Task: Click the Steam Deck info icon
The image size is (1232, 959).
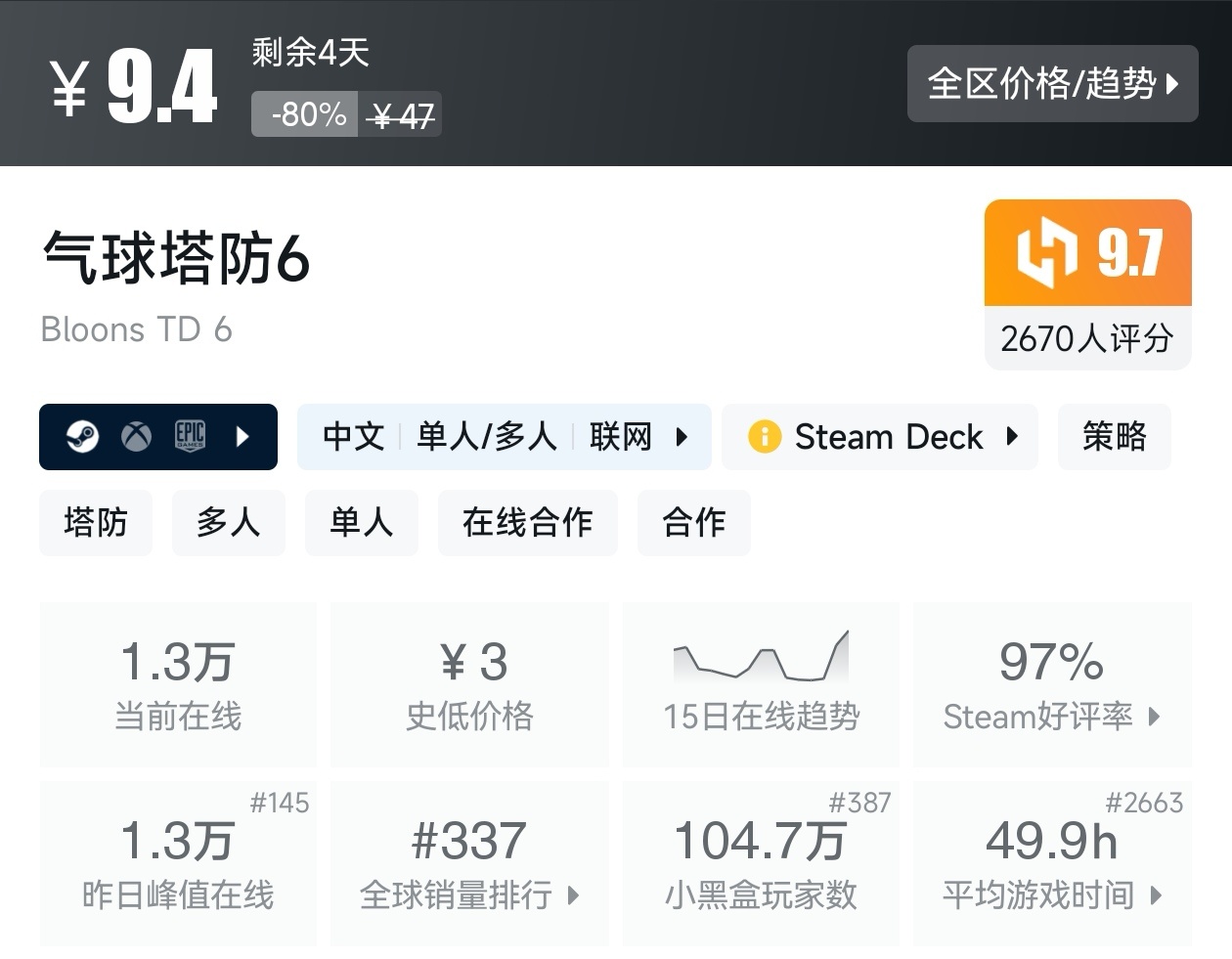Action: pyautogui.click(x=764, y=437)
